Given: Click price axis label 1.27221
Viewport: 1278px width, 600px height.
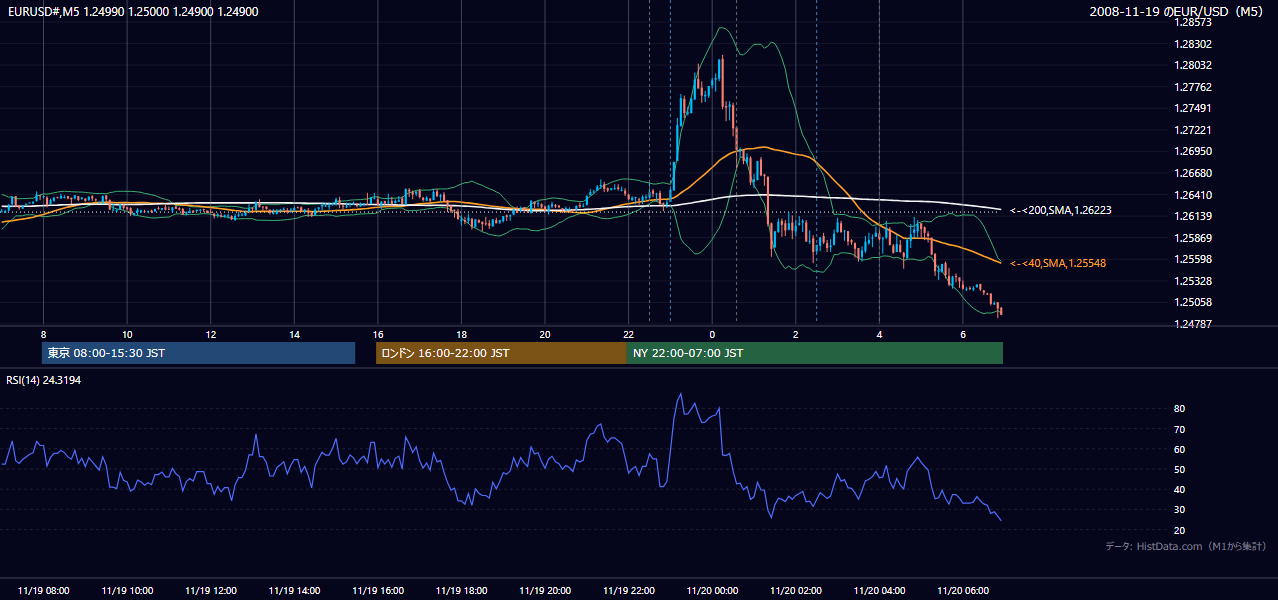Looking at the screenshot, I should (x=1195, y=130).
